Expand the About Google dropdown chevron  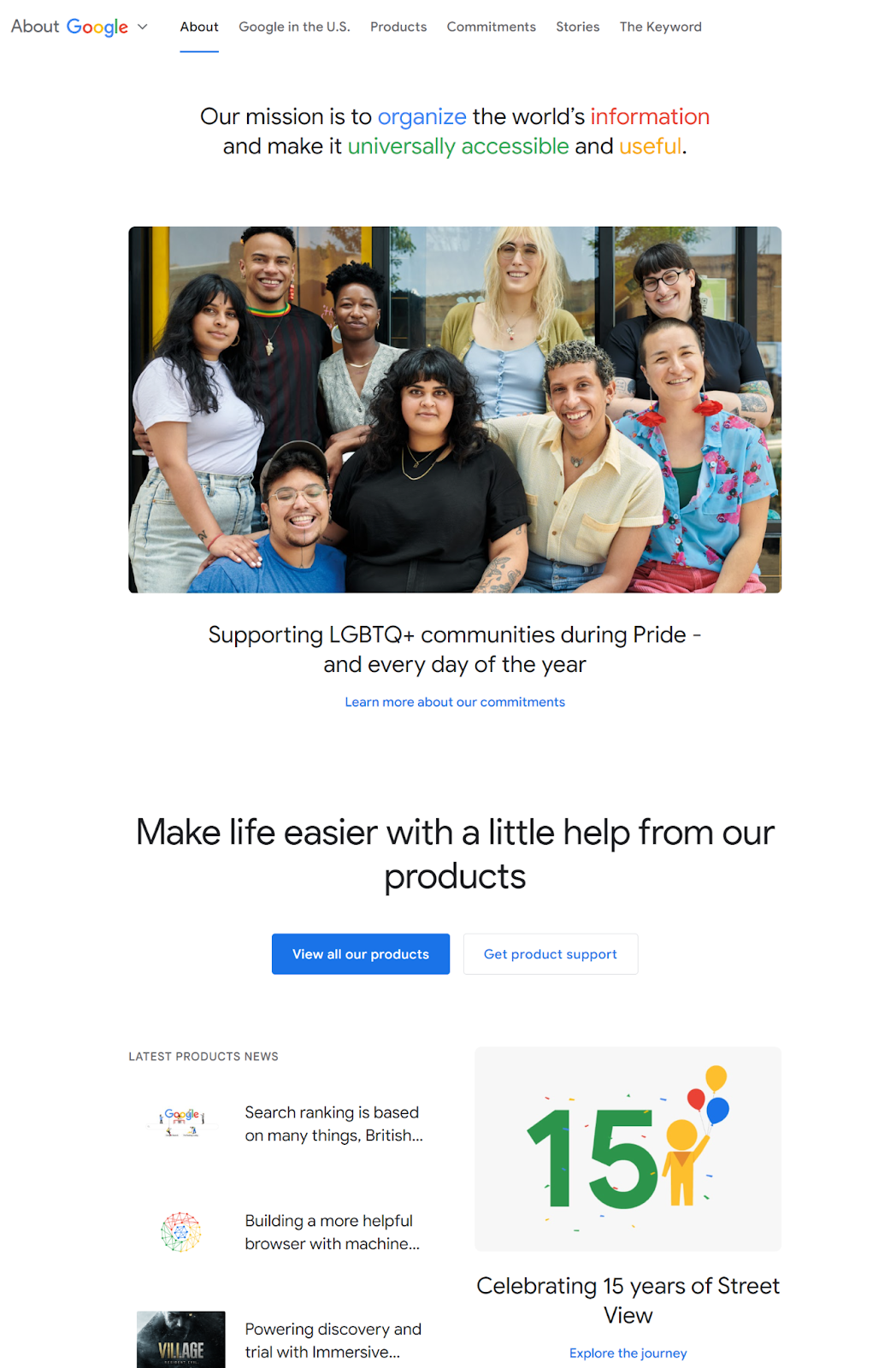143,27
